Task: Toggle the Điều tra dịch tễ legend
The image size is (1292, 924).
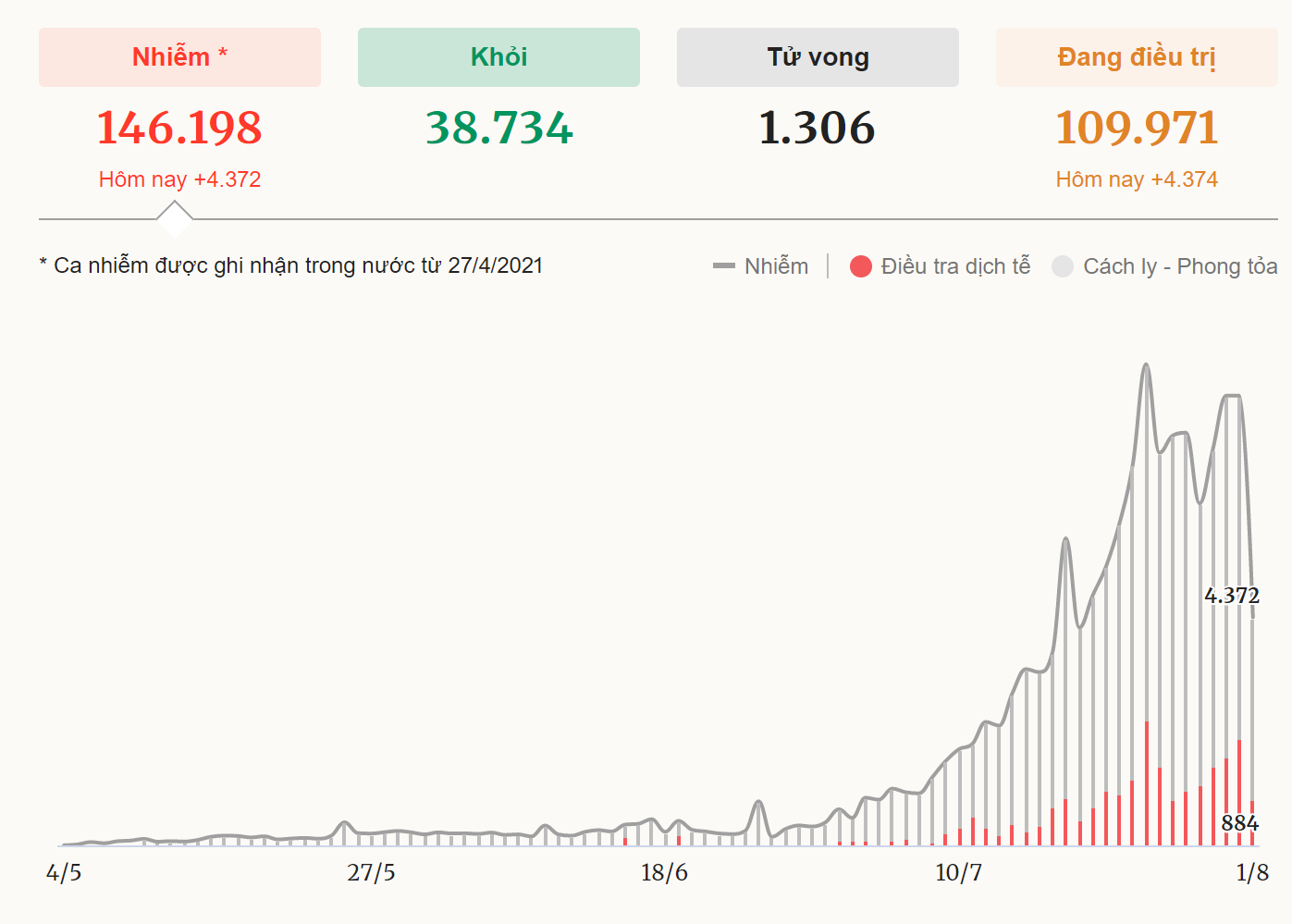Action: (x=940, y=266)
